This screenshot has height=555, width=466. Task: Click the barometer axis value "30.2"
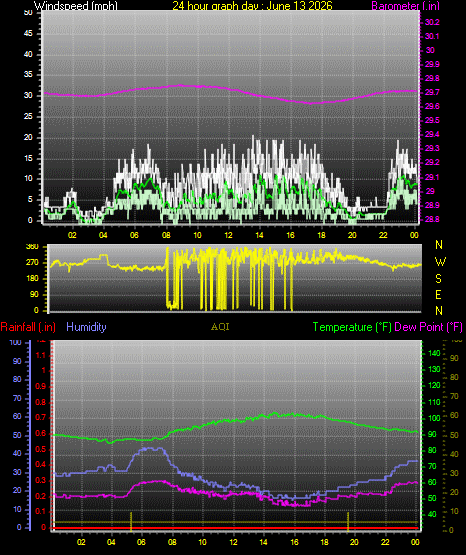click(432, 22)
